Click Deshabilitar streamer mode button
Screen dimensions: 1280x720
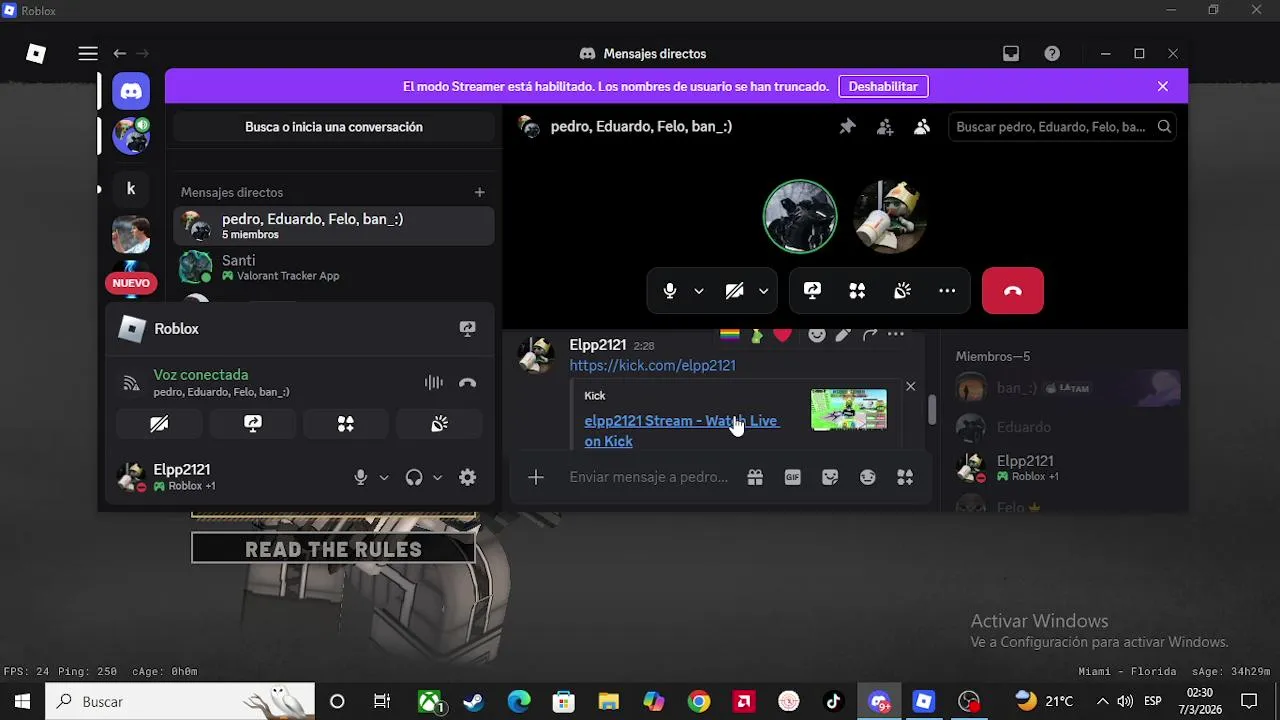pyautogui.click(x=883, y=87)
